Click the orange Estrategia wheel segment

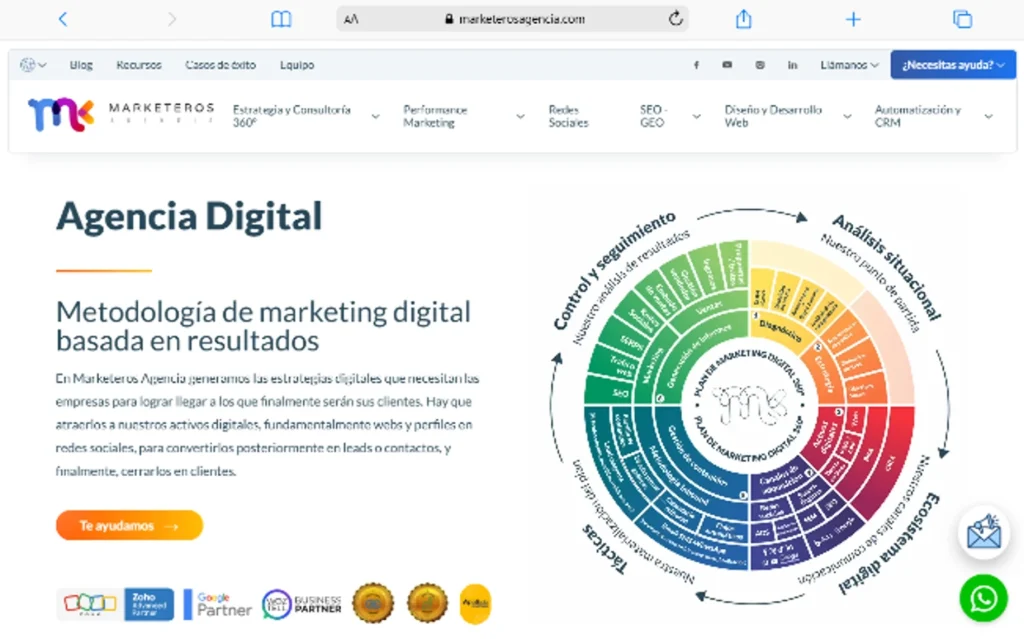click(x=824, y=373)
